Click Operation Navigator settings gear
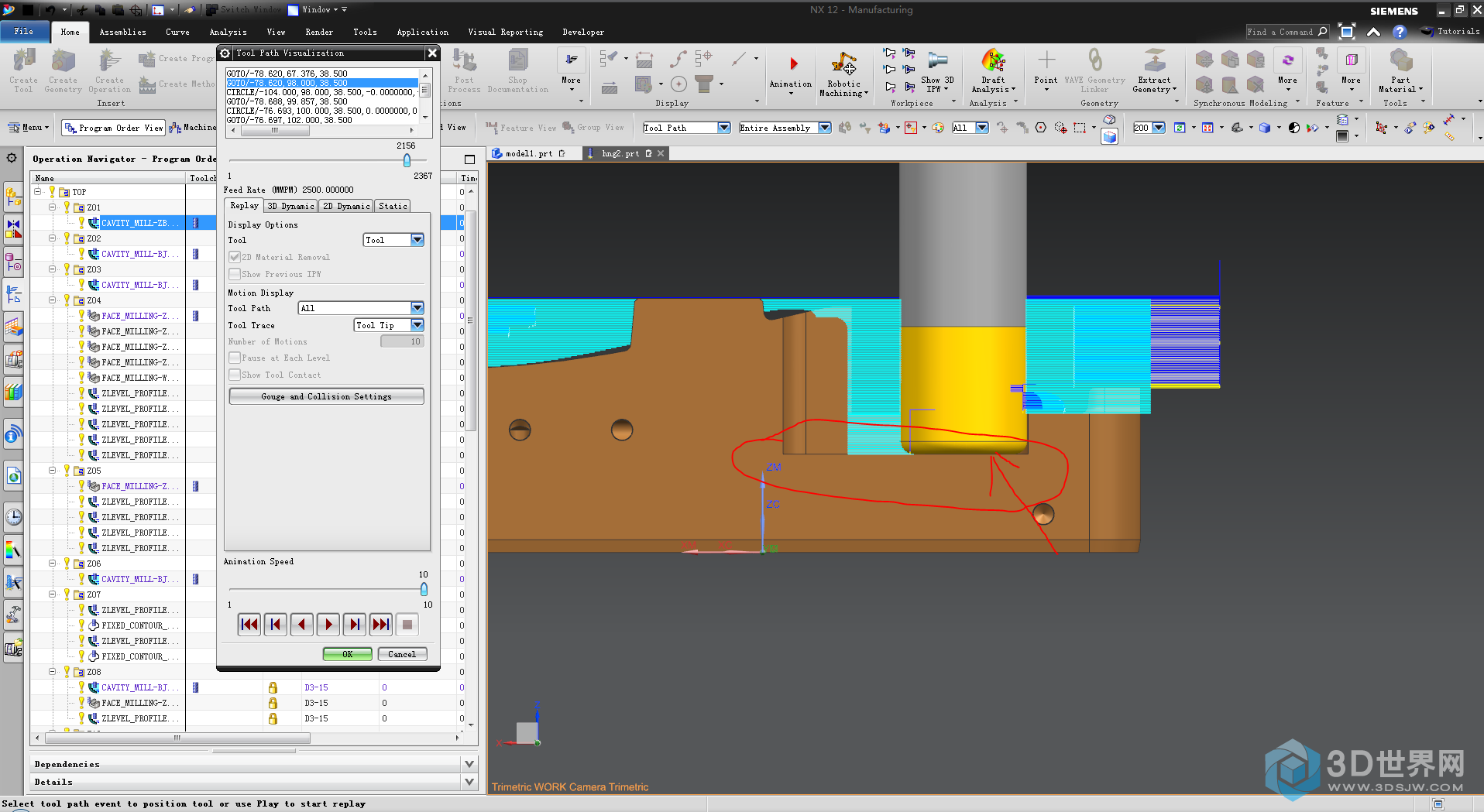Screen dimensions: 1484x812 coord(12,158)
